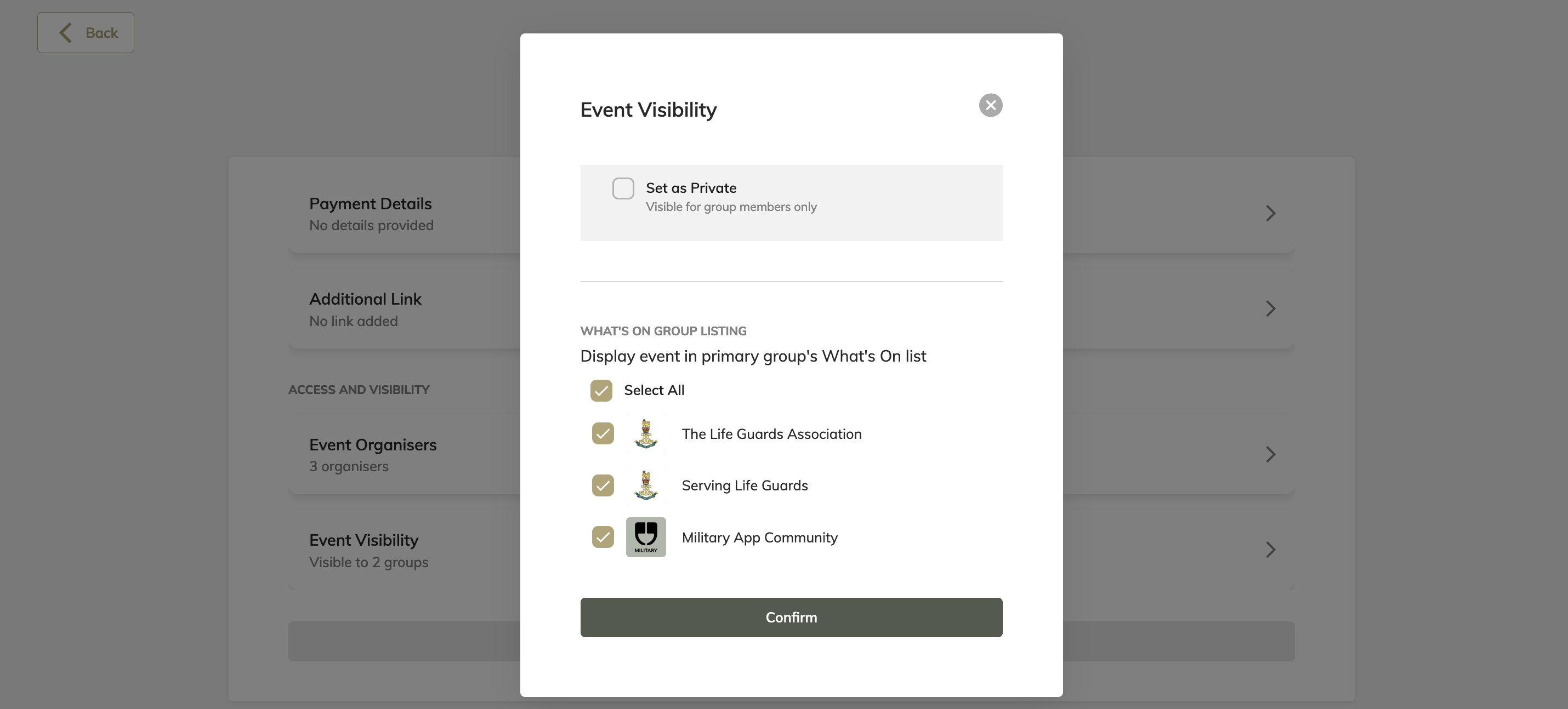
Task: Select the Event Organisers heading
Action: click(x=372, y=445)
